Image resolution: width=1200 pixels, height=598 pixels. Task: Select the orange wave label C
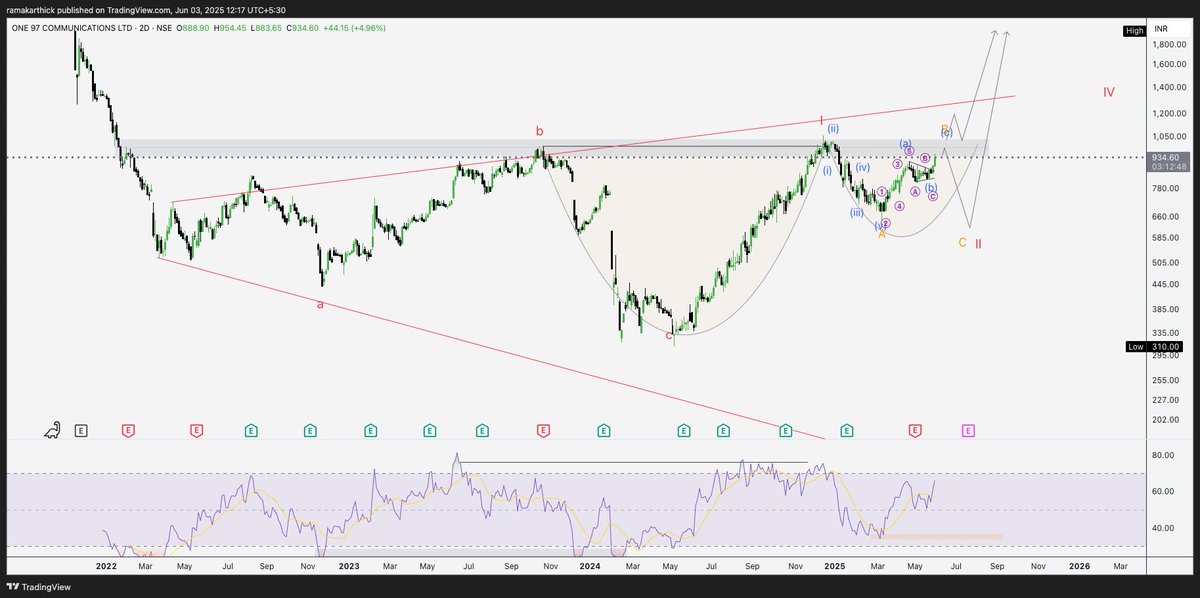point(962,243)
